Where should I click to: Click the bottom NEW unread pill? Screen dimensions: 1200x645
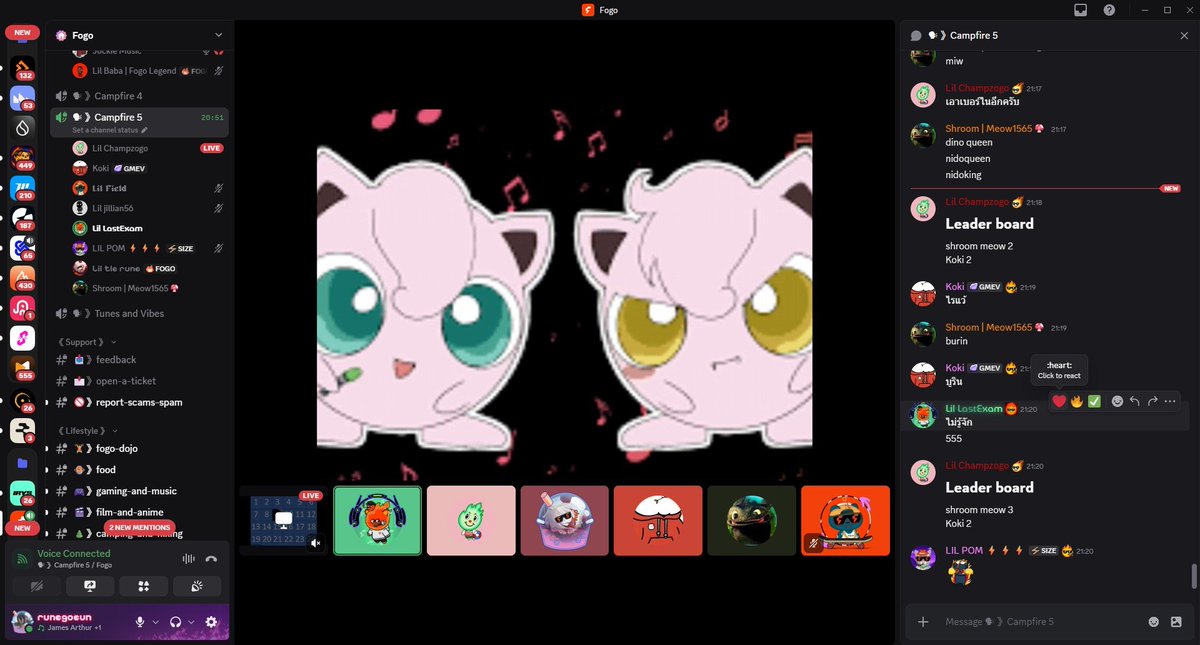22,527
